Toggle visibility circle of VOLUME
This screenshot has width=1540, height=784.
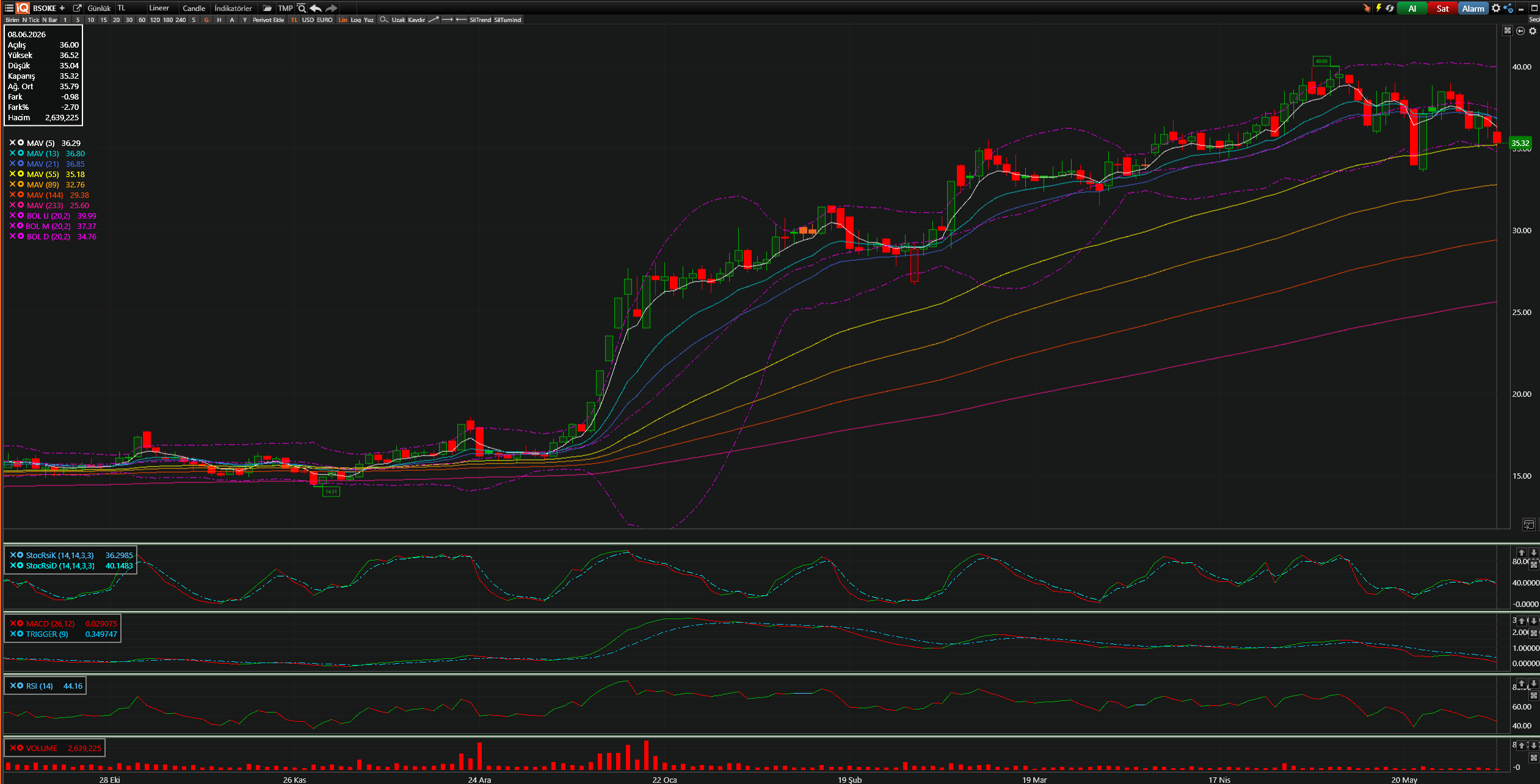[x=20, y=747]
